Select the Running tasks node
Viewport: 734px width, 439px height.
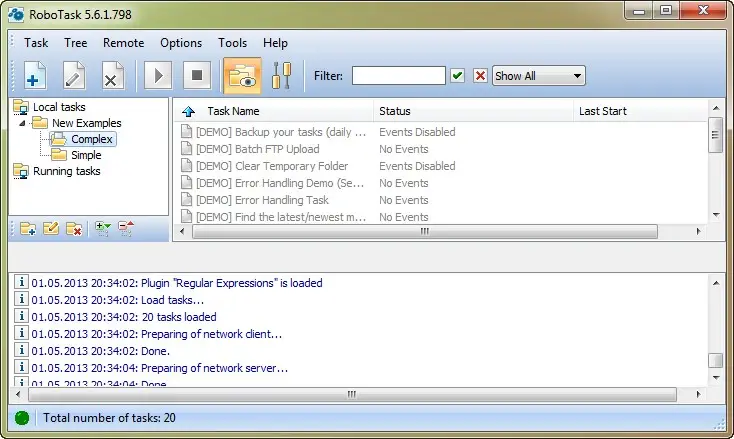(66, 171)
